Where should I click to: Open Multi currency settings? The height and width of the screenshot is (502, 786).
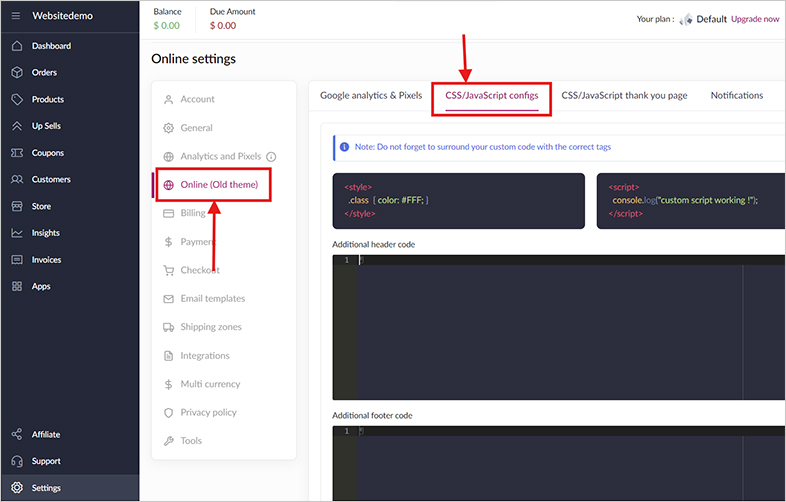tap(210, 384)
